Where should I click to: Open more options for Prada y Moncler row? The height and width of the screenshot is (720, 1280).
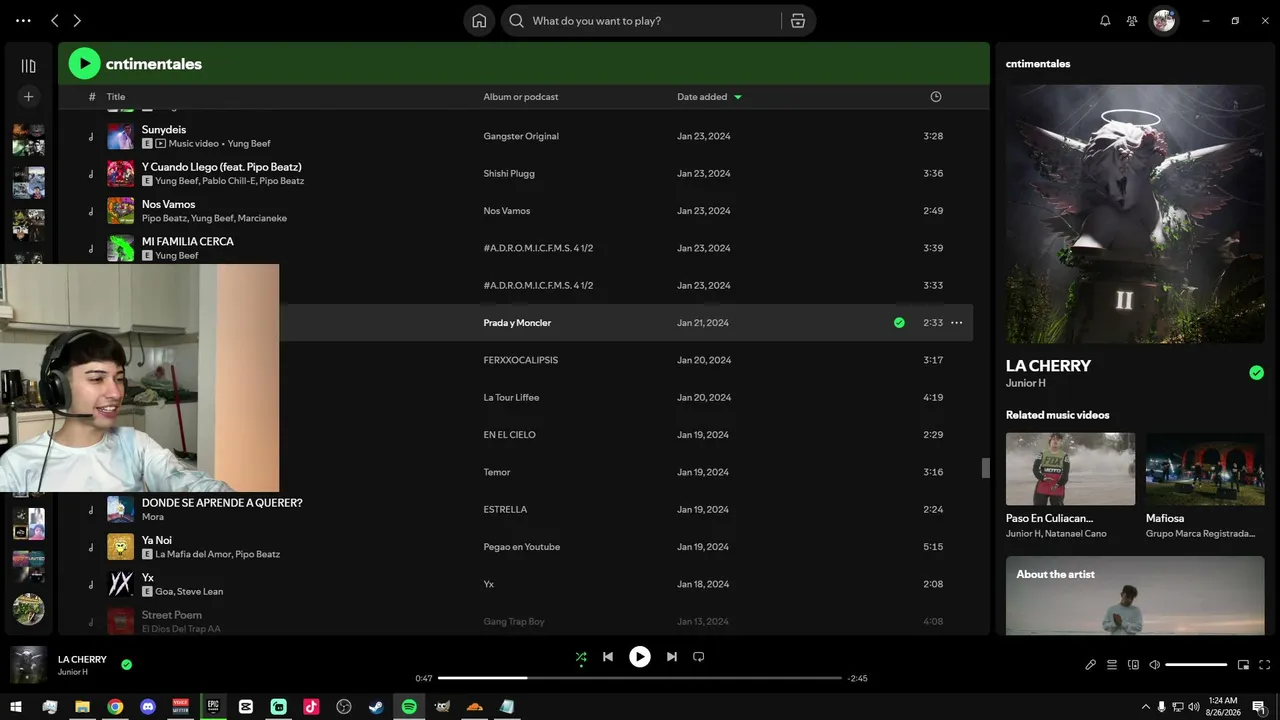(x=956, y=323)
